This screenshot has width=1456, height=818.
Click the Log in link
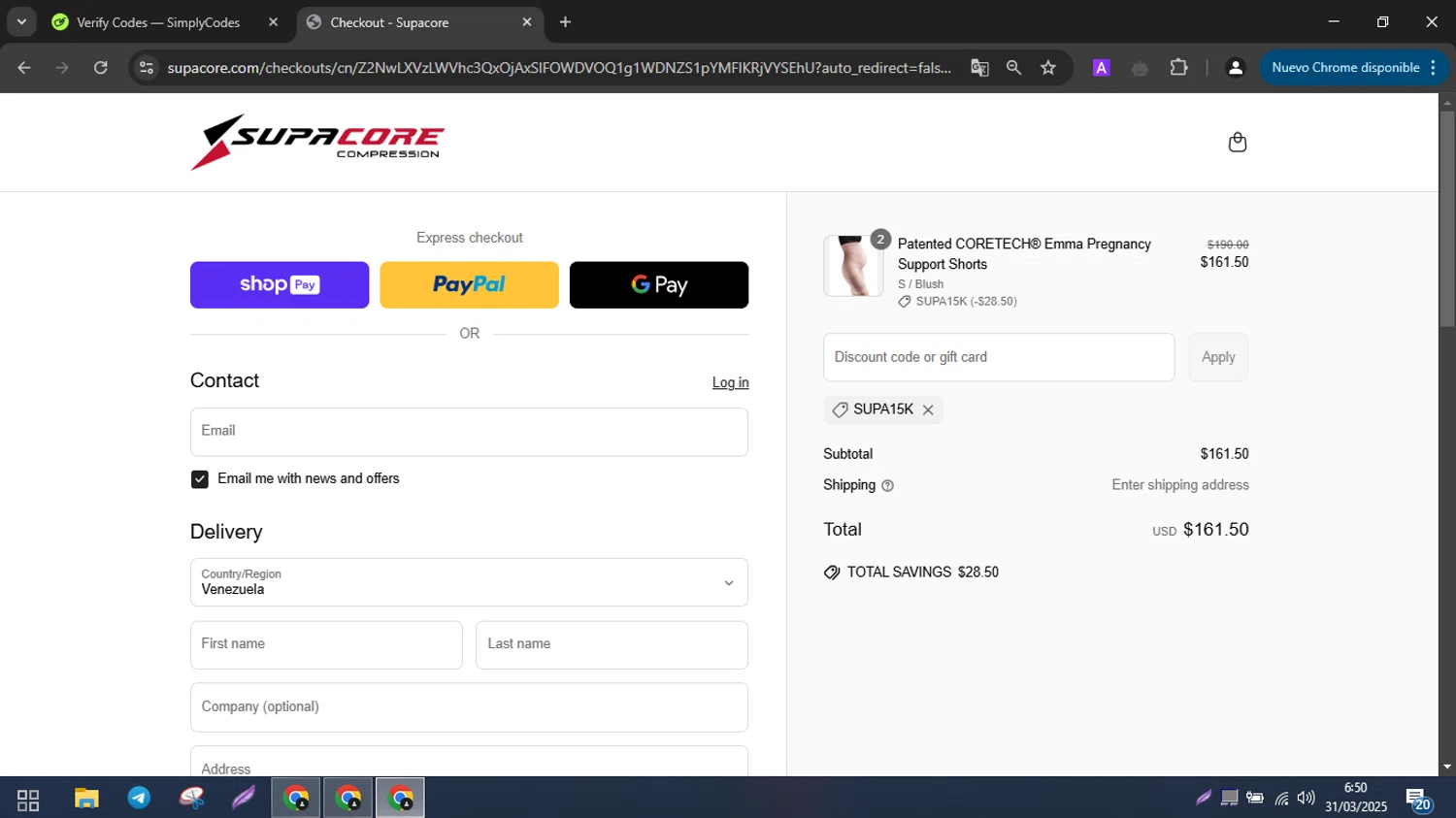[730, 382]
